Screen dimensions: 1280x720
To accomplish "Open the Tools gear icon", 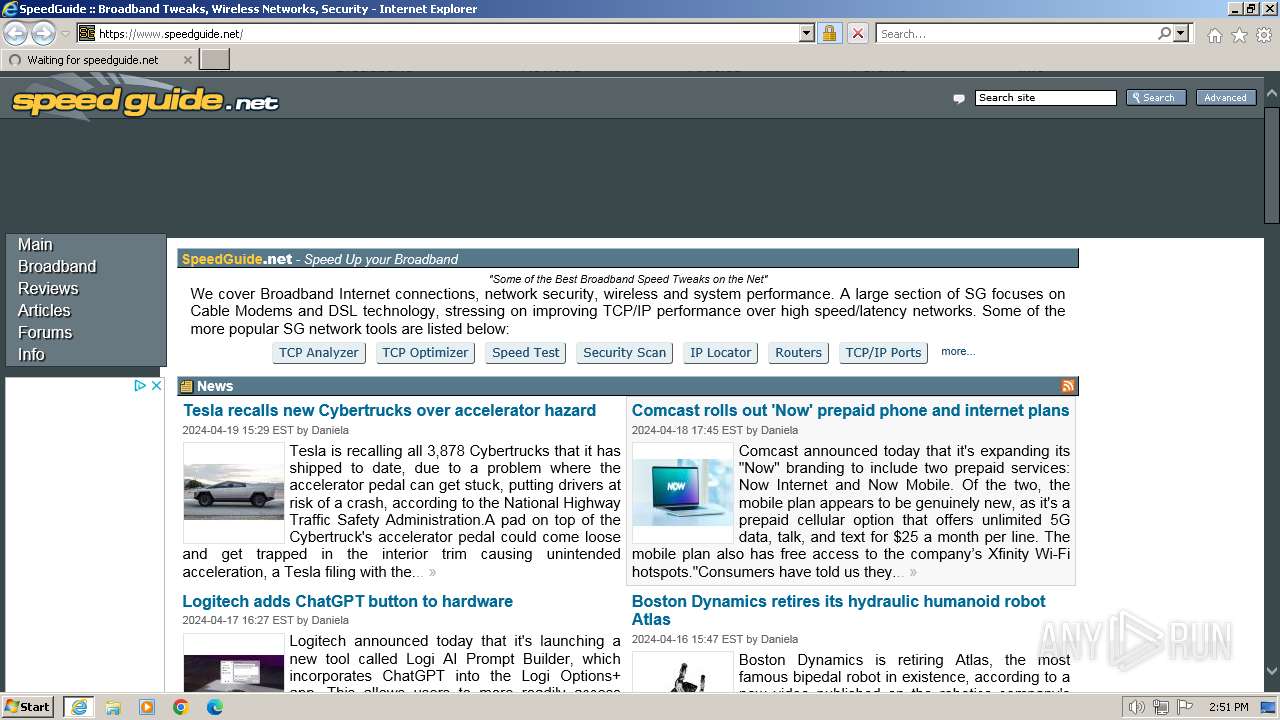I will pyautogui.click(x=1264, y=35).
